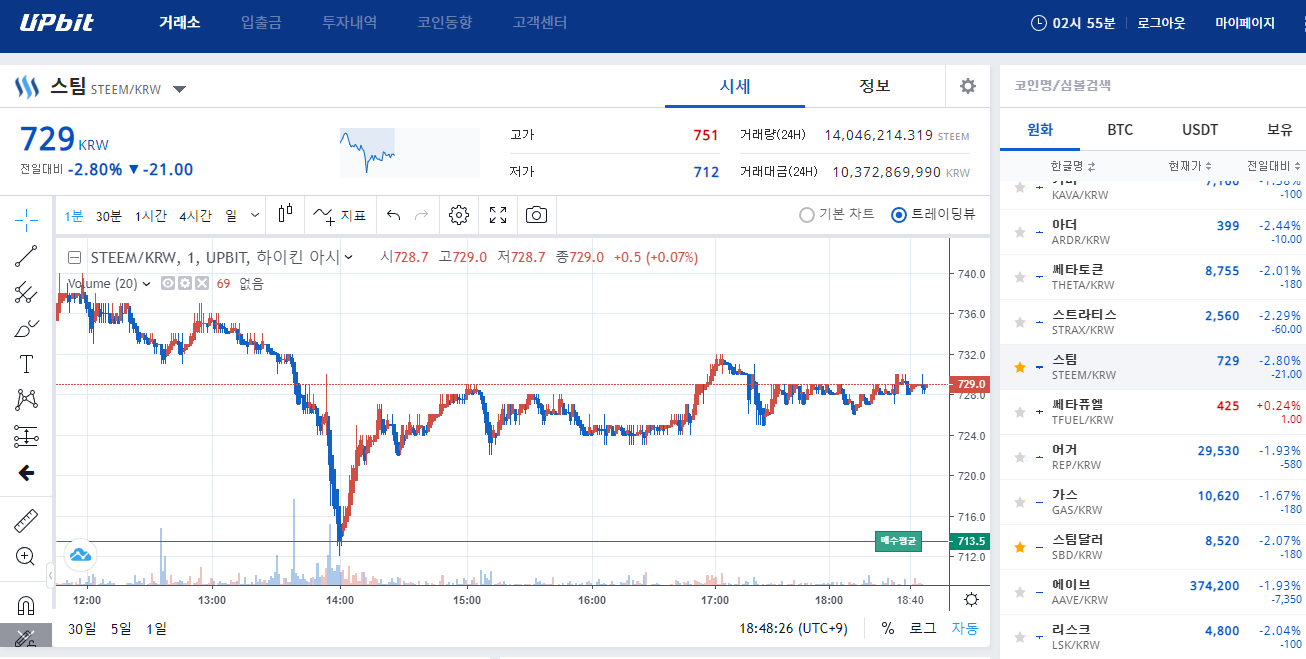
Task: Open the indicators (지표) menu
Action: 339,215
